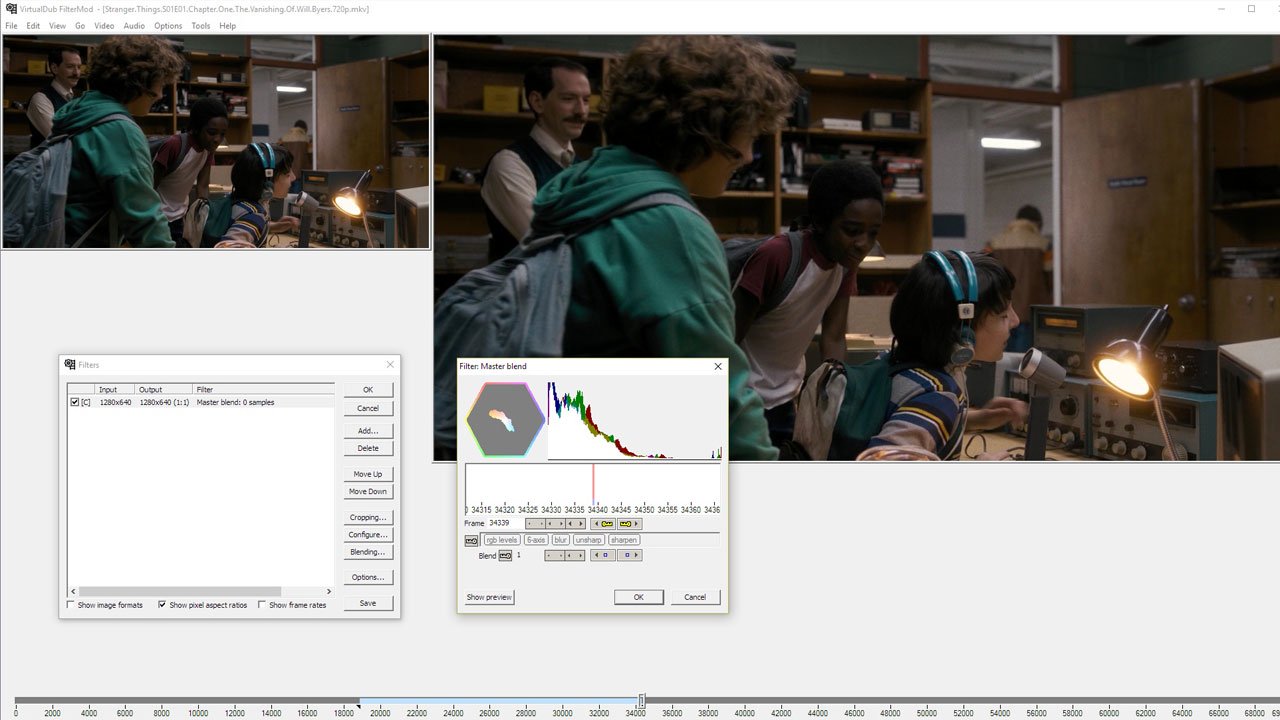Viewport: 1280px width, 720px height.
Task: Open the Video menu
Action: (x=104, y=26)
